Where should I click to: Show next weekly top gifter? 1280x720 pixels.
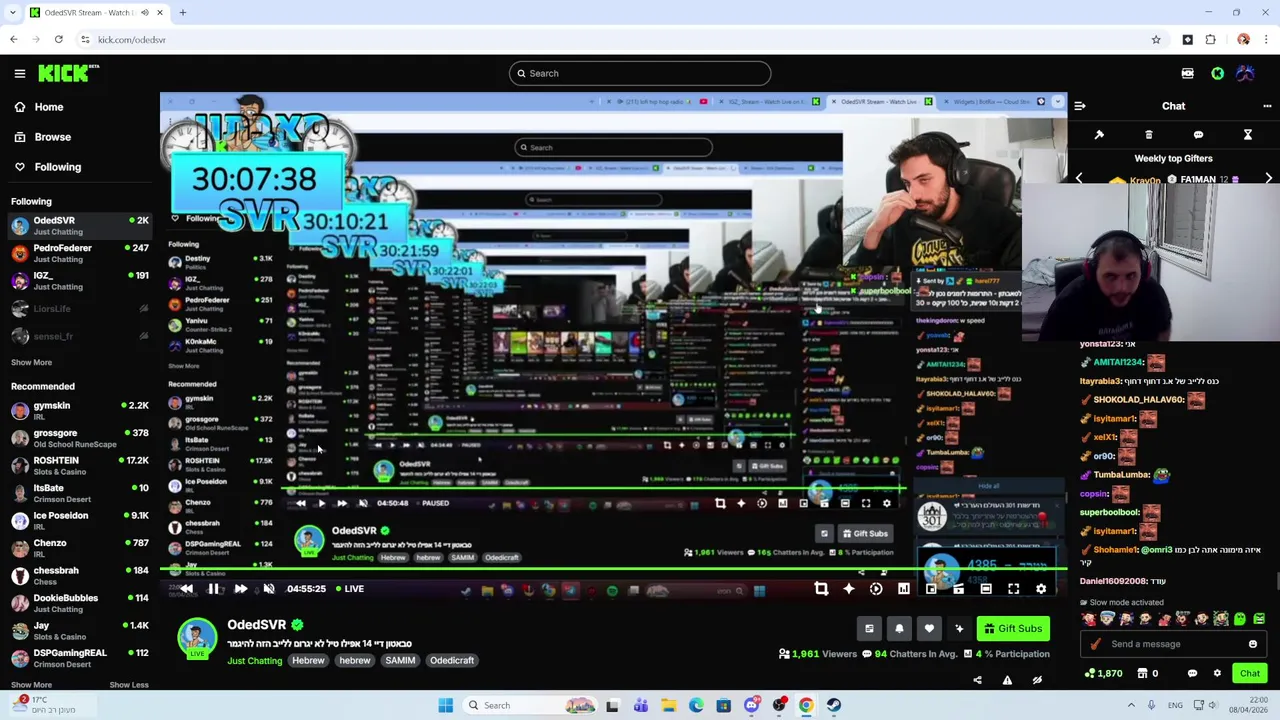[1268, 178]
